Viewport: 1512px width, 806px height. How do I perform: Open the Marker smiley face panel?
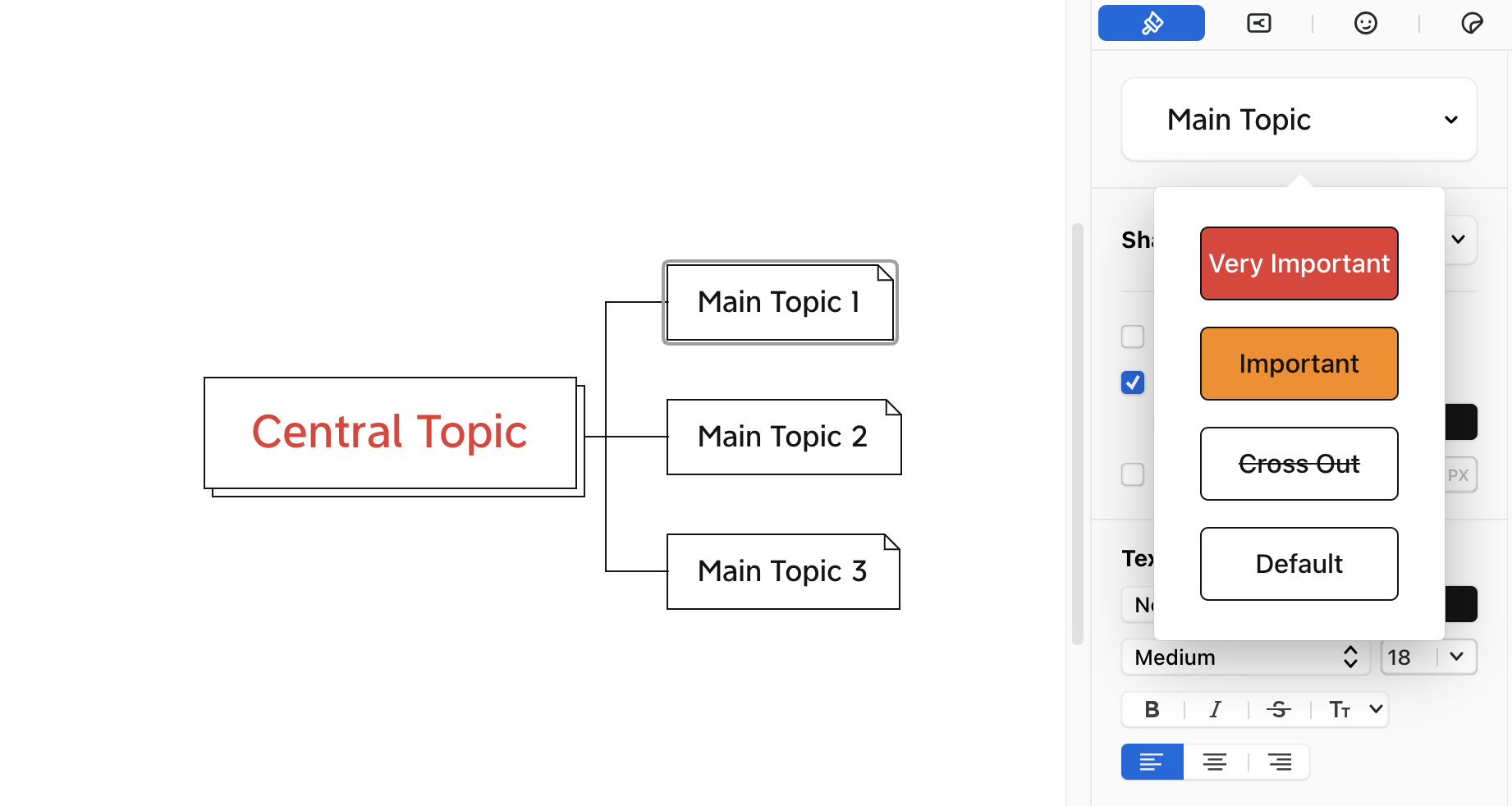1365,23
